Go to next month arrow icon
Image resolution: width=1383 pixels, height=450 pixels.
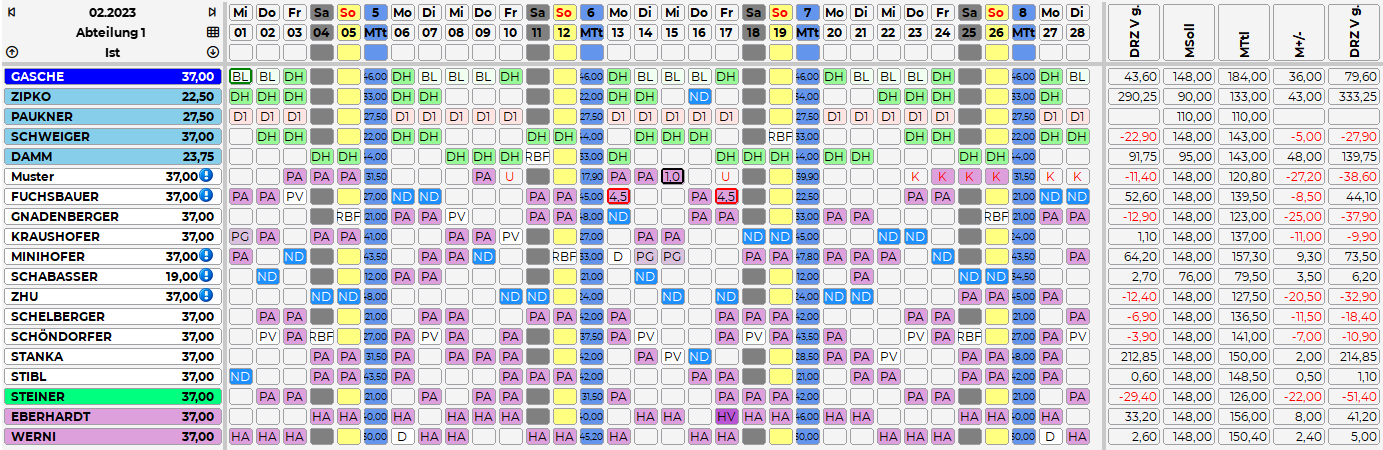coord(211,12)
